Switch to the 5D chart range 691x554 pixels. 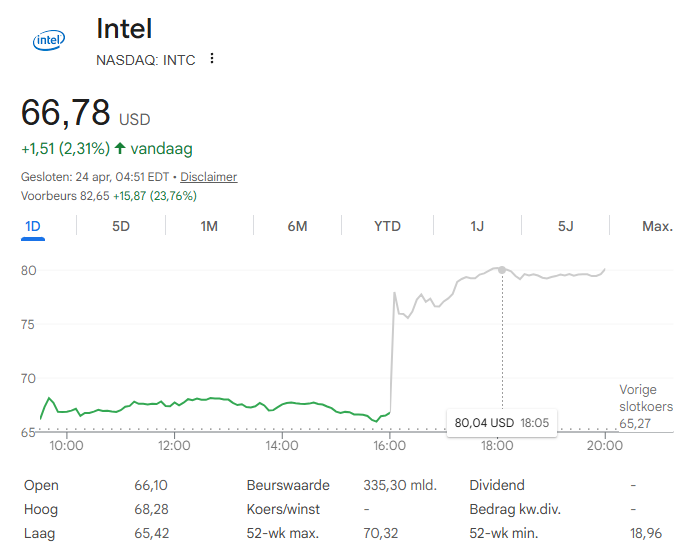click(121, 227)
